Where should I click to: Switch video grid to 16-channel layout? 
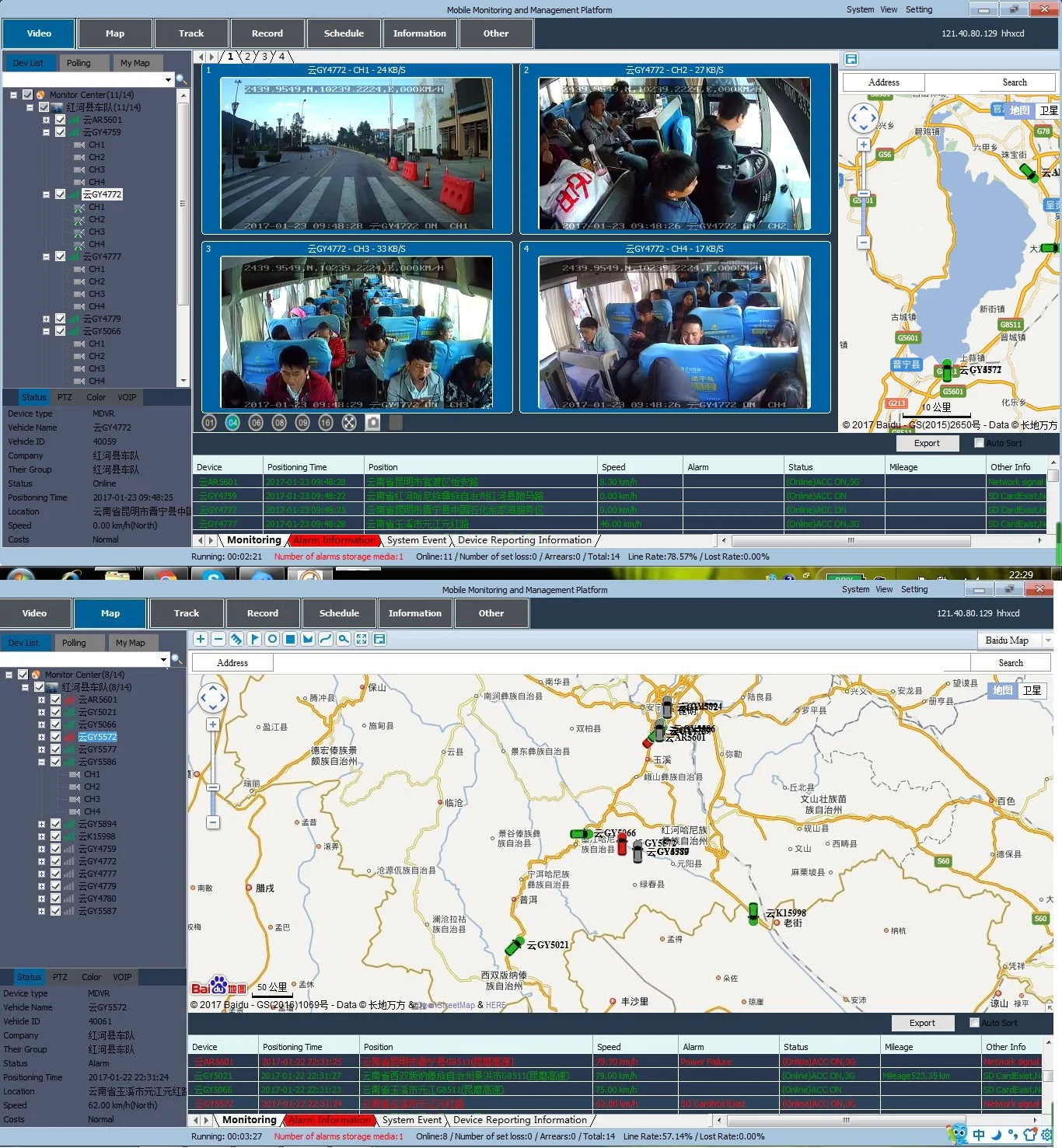(x=326, y=423)
